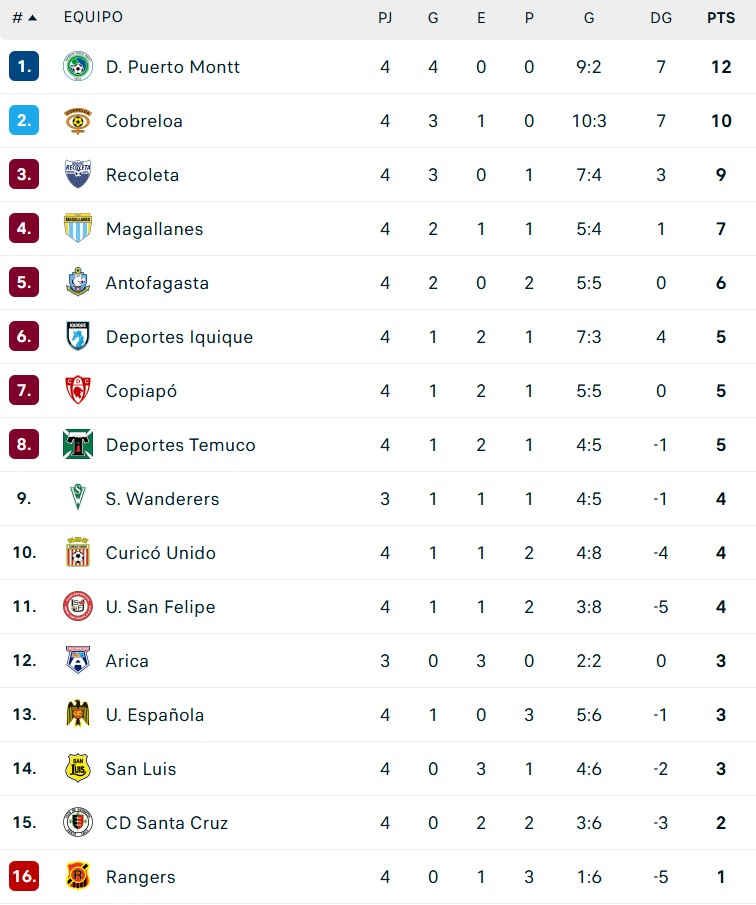Click the D. Puerto Montt club crest
The height and width of the screenshot is (905, 756).
tap(78, 67)
